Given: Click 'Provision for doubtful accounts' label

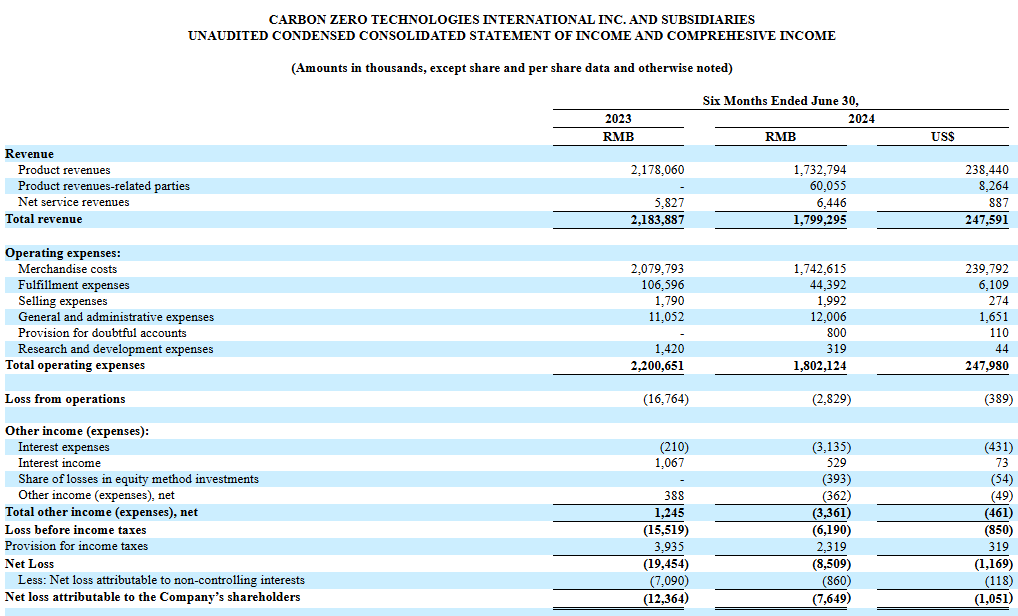Looking at the screenshot, I should (102, 333).
